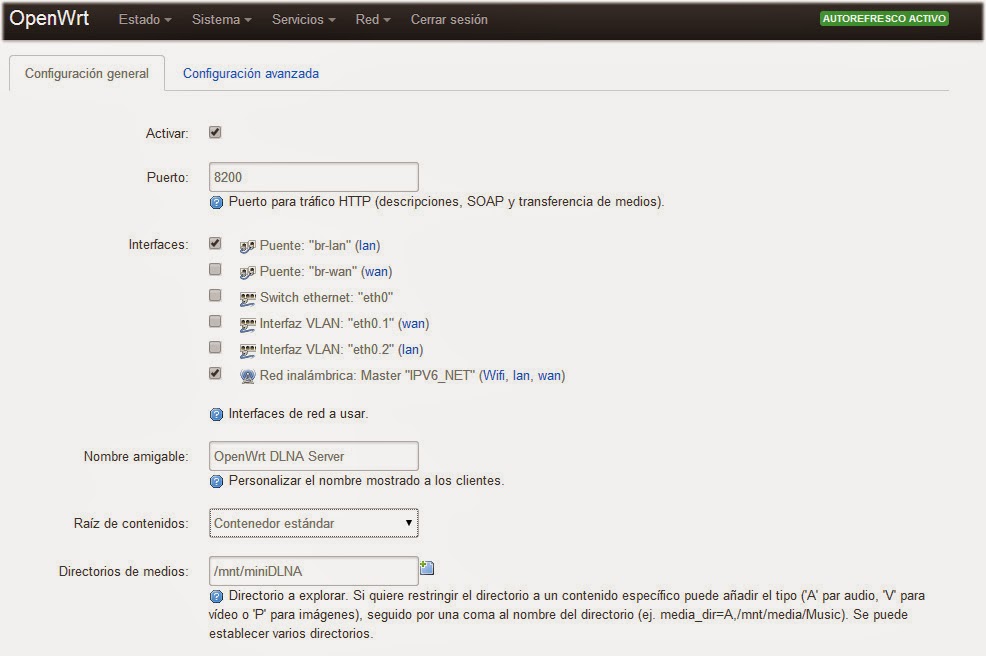Viewport: 986px width, 656px height.
Task: Click the IPV6_NET wireless network icon
Action: click(x=248, y=376)
